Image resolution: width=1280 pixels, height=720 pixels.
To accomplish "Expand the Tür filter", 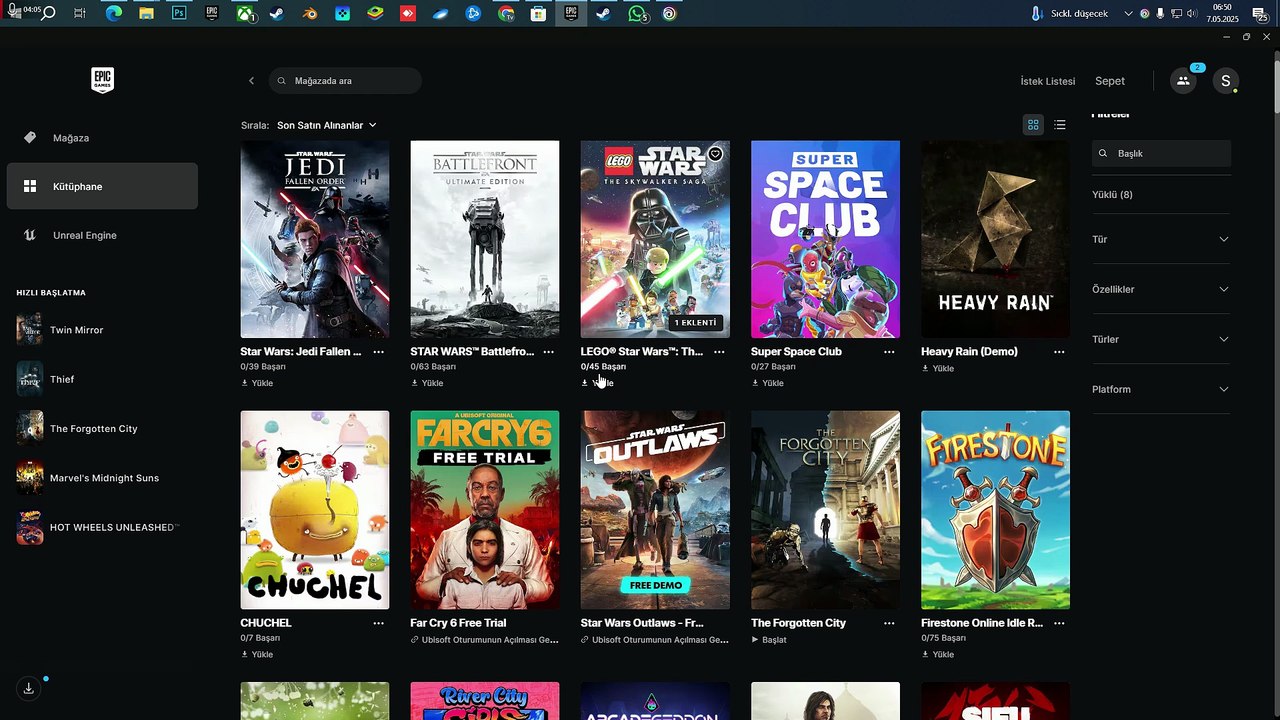I will click(x=1161, y=239).
